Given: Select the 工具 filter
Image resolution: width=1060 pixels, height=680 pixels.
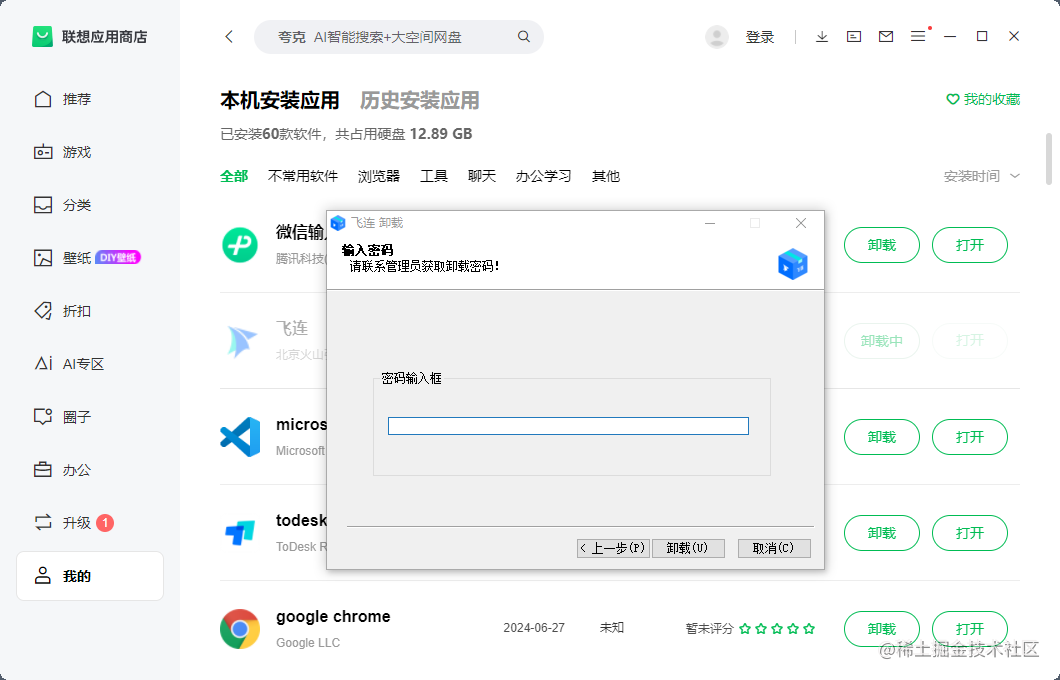Looking at the screenshot, I should [x=434, y=176].
